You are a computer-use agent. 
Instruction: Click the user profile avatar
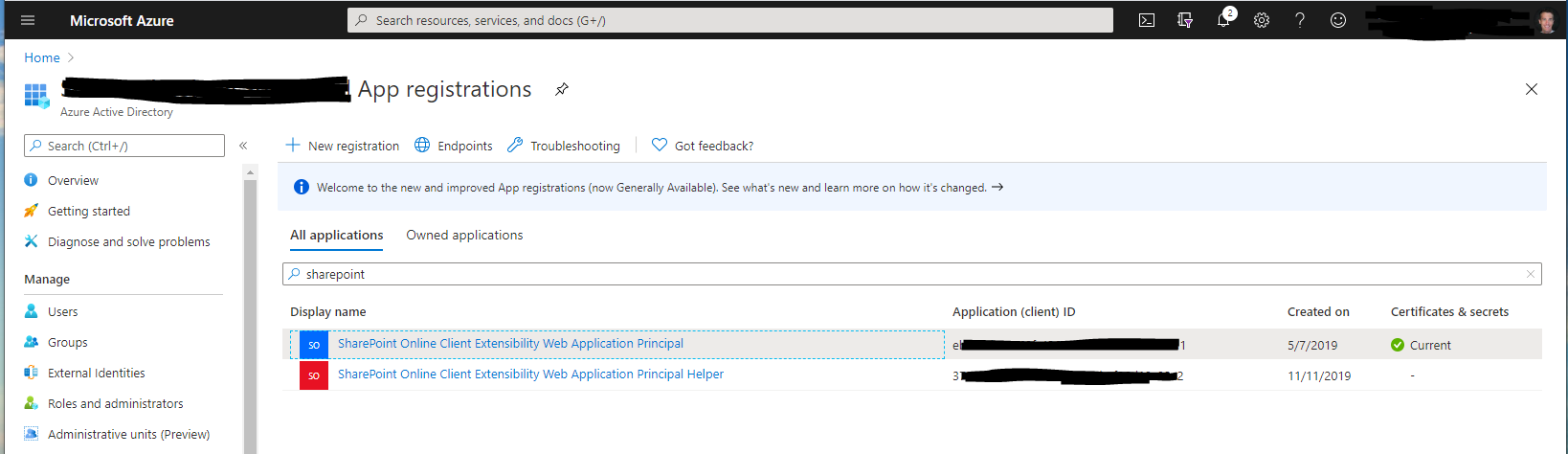tap(1547, 22)
